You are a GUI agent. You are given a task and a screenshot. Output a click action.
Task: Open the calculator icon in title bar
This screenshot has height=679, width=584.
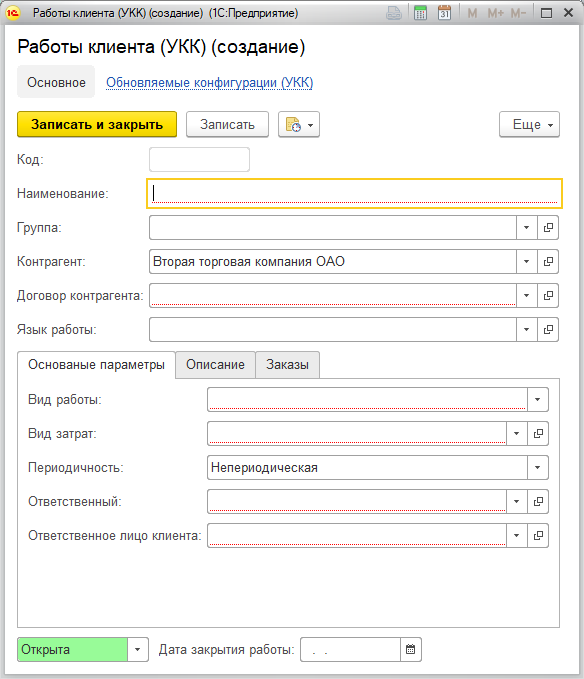(x=420, y=13)
